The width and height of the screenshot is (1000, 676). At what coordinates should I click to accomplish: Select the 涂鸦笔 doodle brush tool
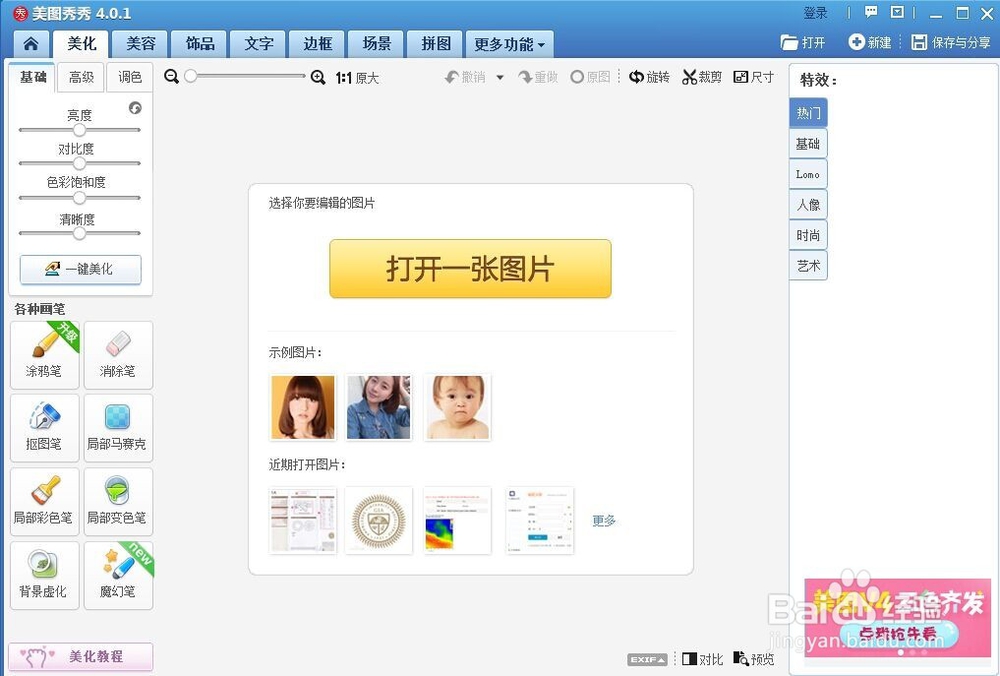point(45,355)
